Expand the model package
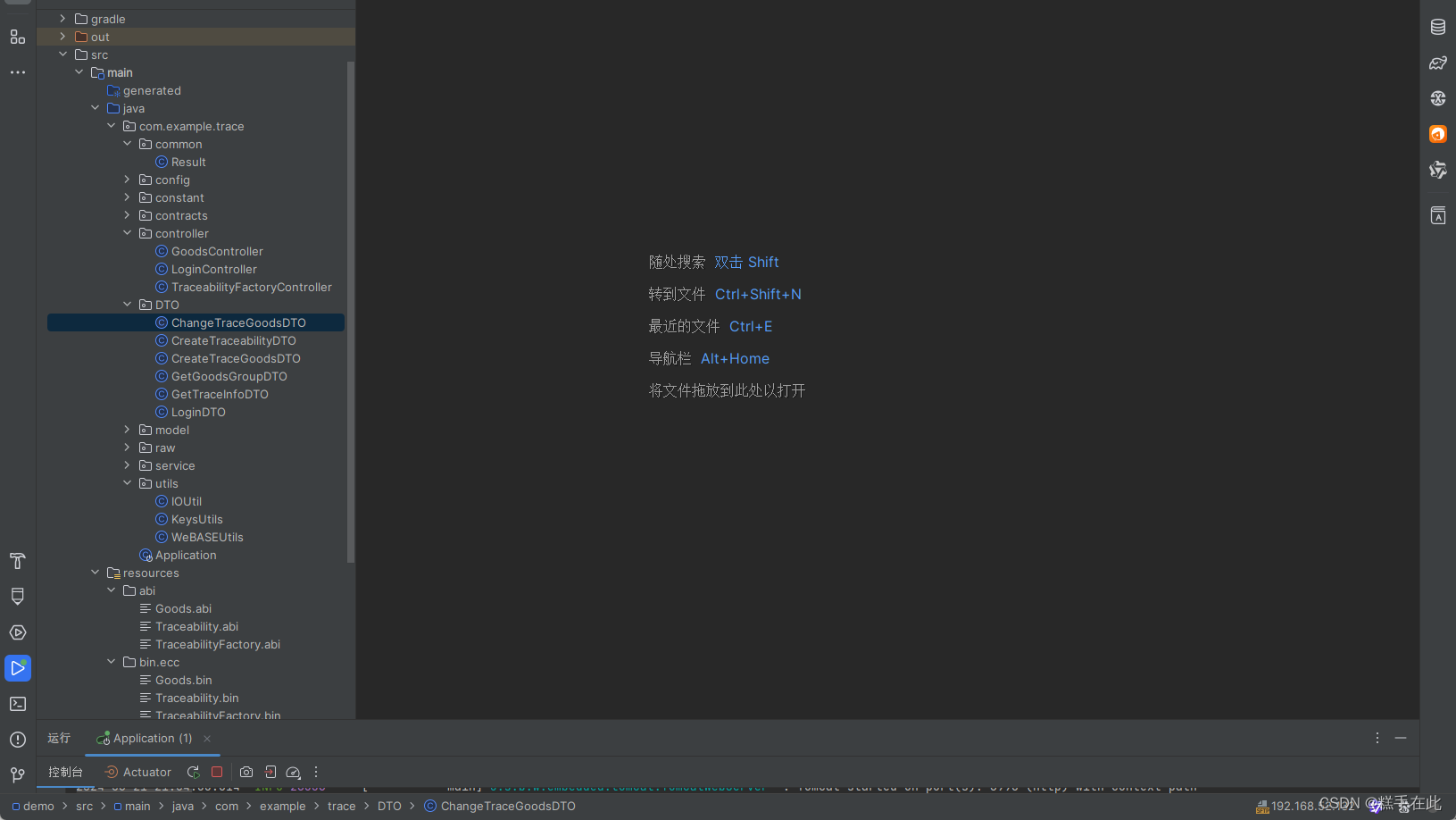Viewport: 1456px width, 820px height. (127, 430)
